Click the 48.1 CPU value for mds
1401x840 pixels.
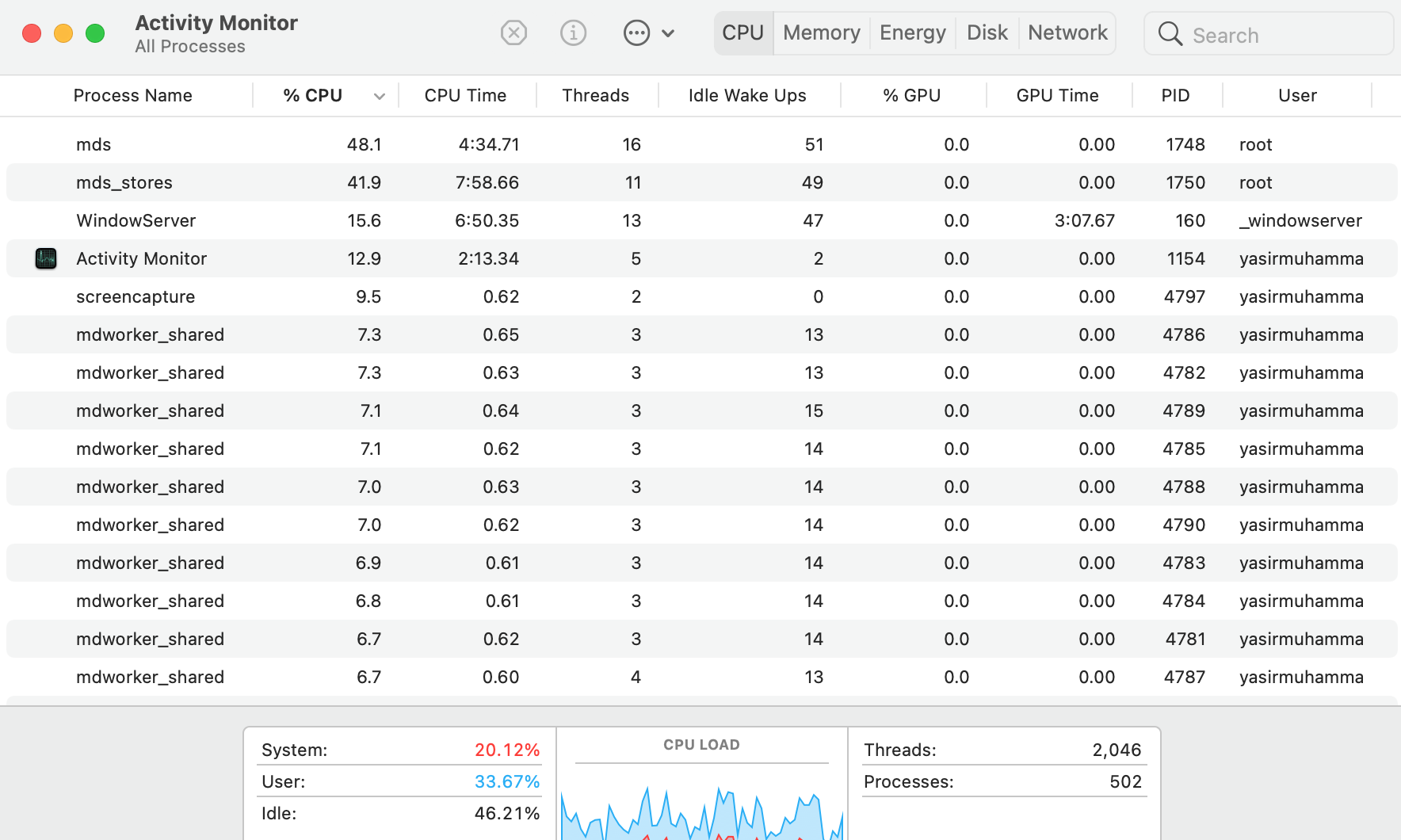click(364, 144)
